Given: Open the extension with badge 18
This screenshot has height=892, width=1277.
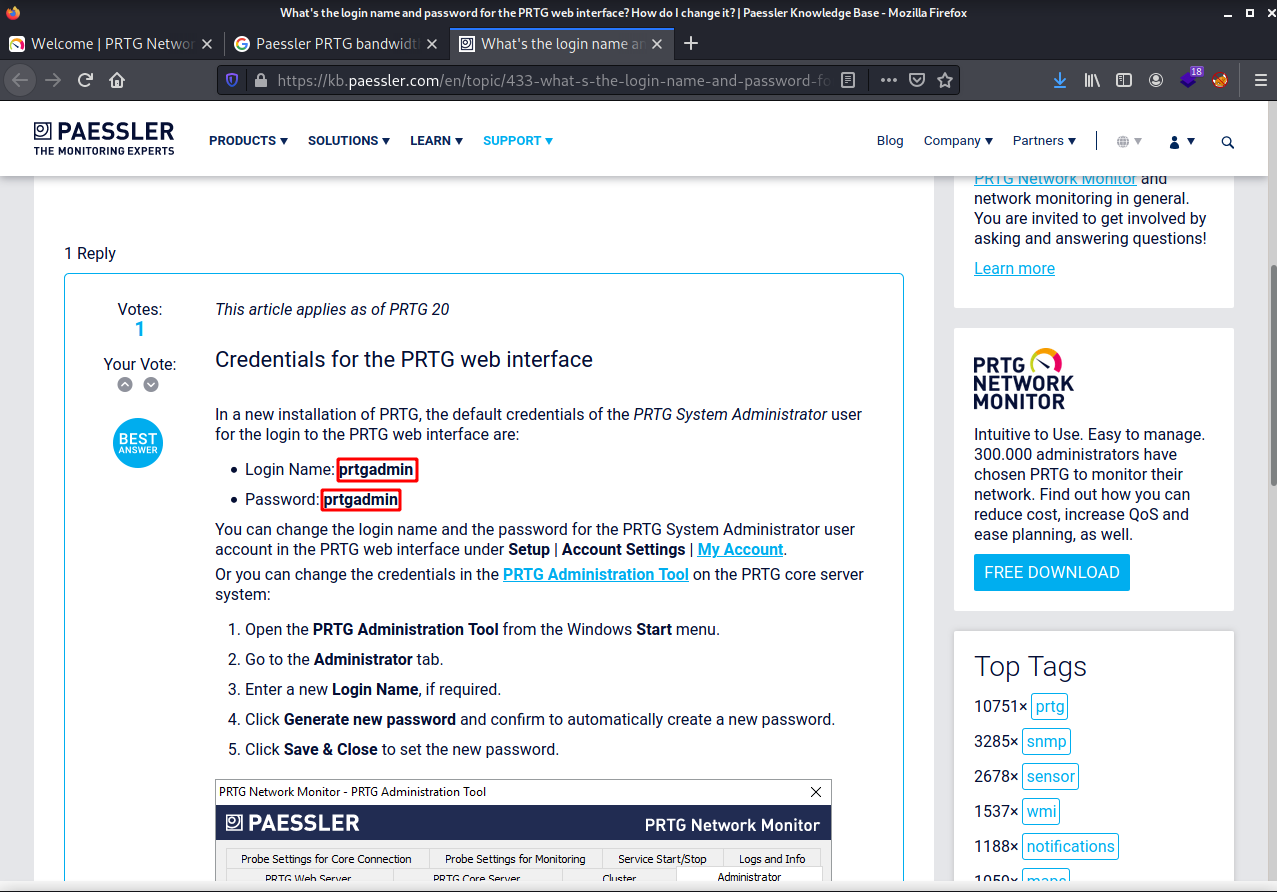Looking at the screenshot, I should 1189,79.
